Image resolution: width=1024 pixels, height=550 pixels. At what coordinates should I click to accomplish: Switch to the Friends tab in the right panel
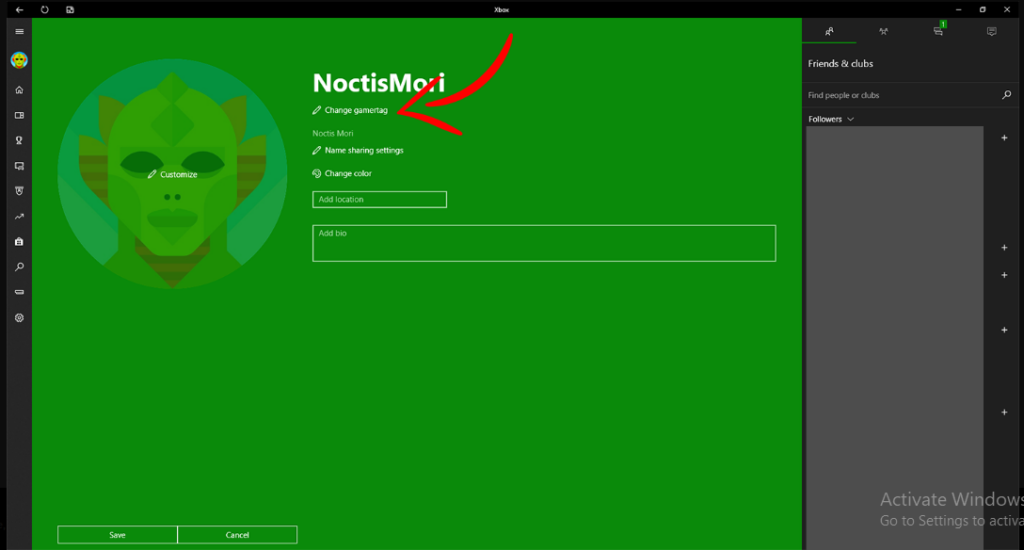829,31
